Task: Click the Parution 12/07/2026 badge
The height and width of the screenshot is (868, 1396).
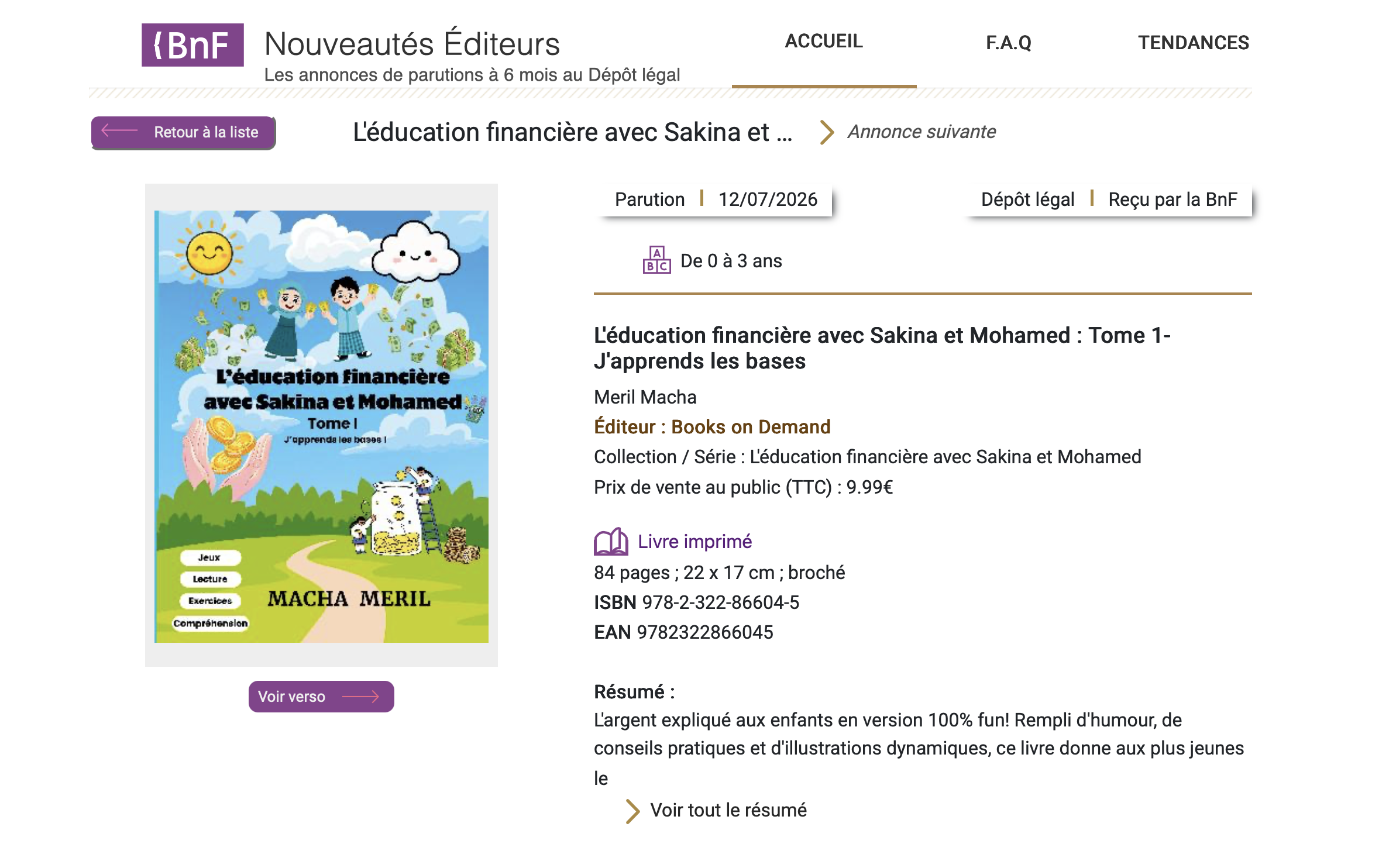Action: pyautogui.click(x=716, y=199)
